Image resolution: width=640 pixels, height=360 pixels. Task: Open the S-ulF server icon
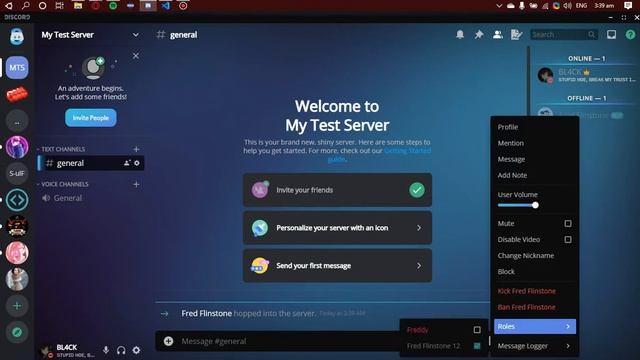coord(17,173)
